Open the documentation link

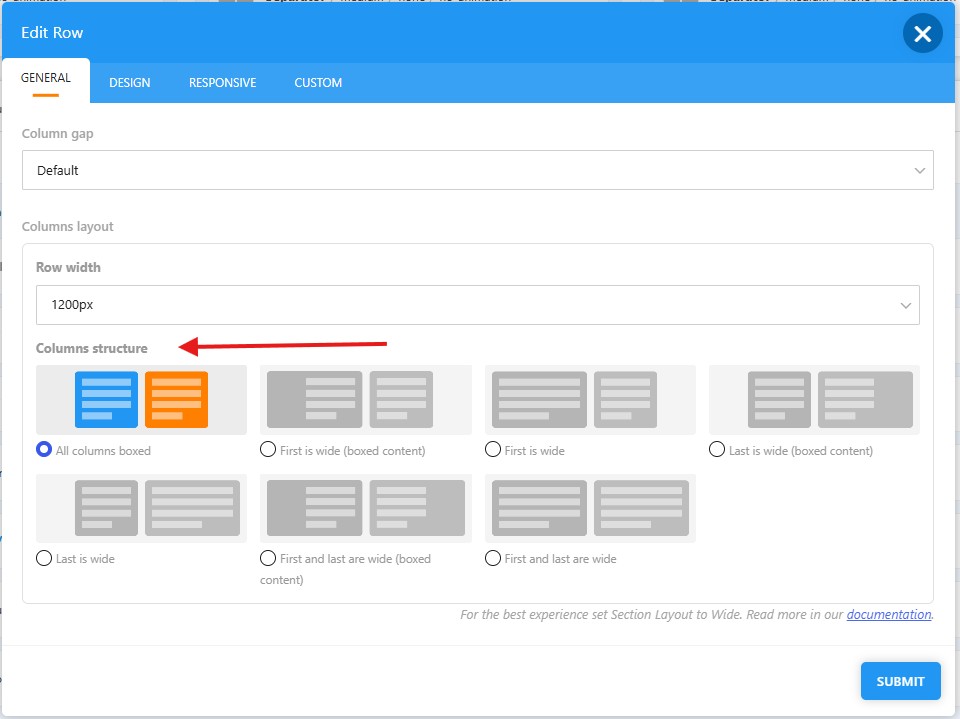[x=889, y=614]
